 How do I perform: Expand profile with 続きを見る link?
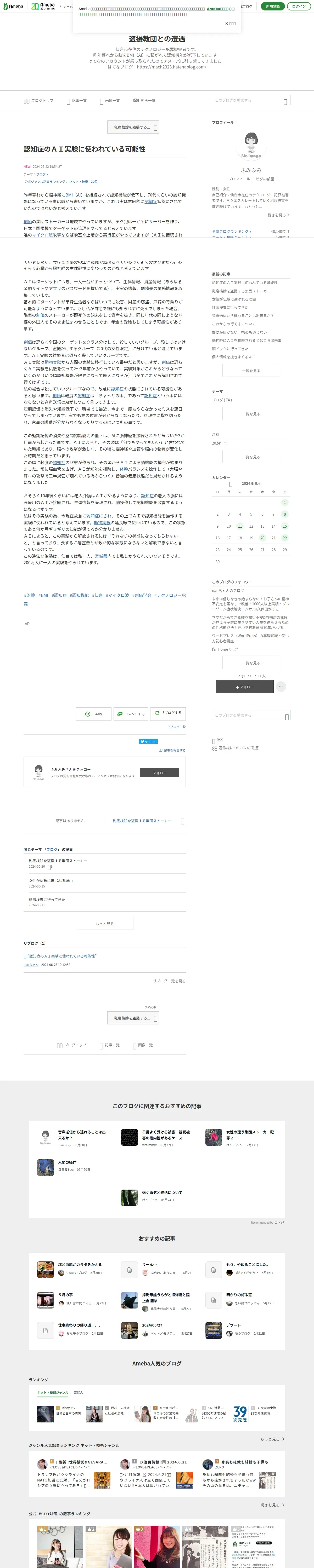tap(279, 215)
